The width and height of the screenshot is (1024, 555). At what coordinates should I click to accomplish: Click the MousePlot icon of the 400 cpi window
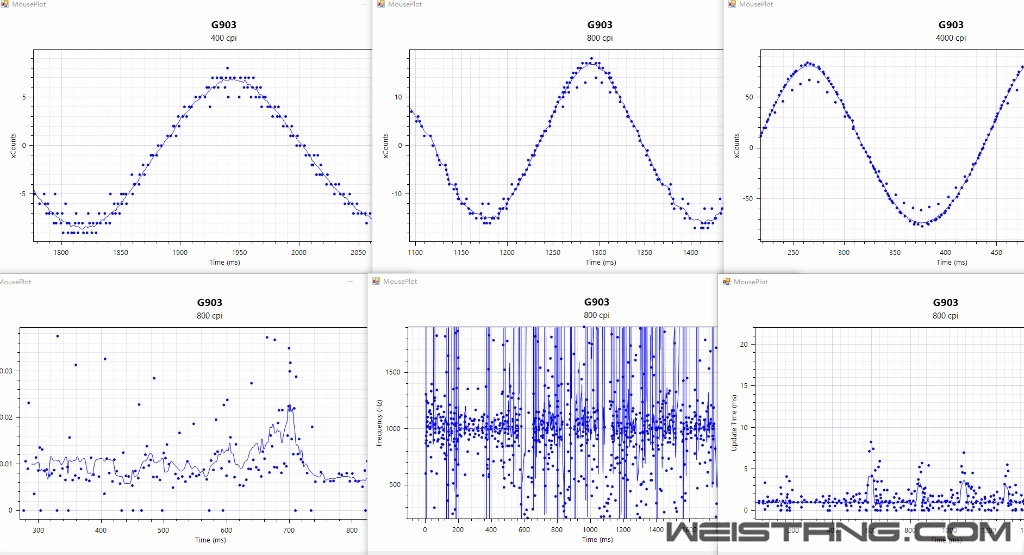(5, 4)
